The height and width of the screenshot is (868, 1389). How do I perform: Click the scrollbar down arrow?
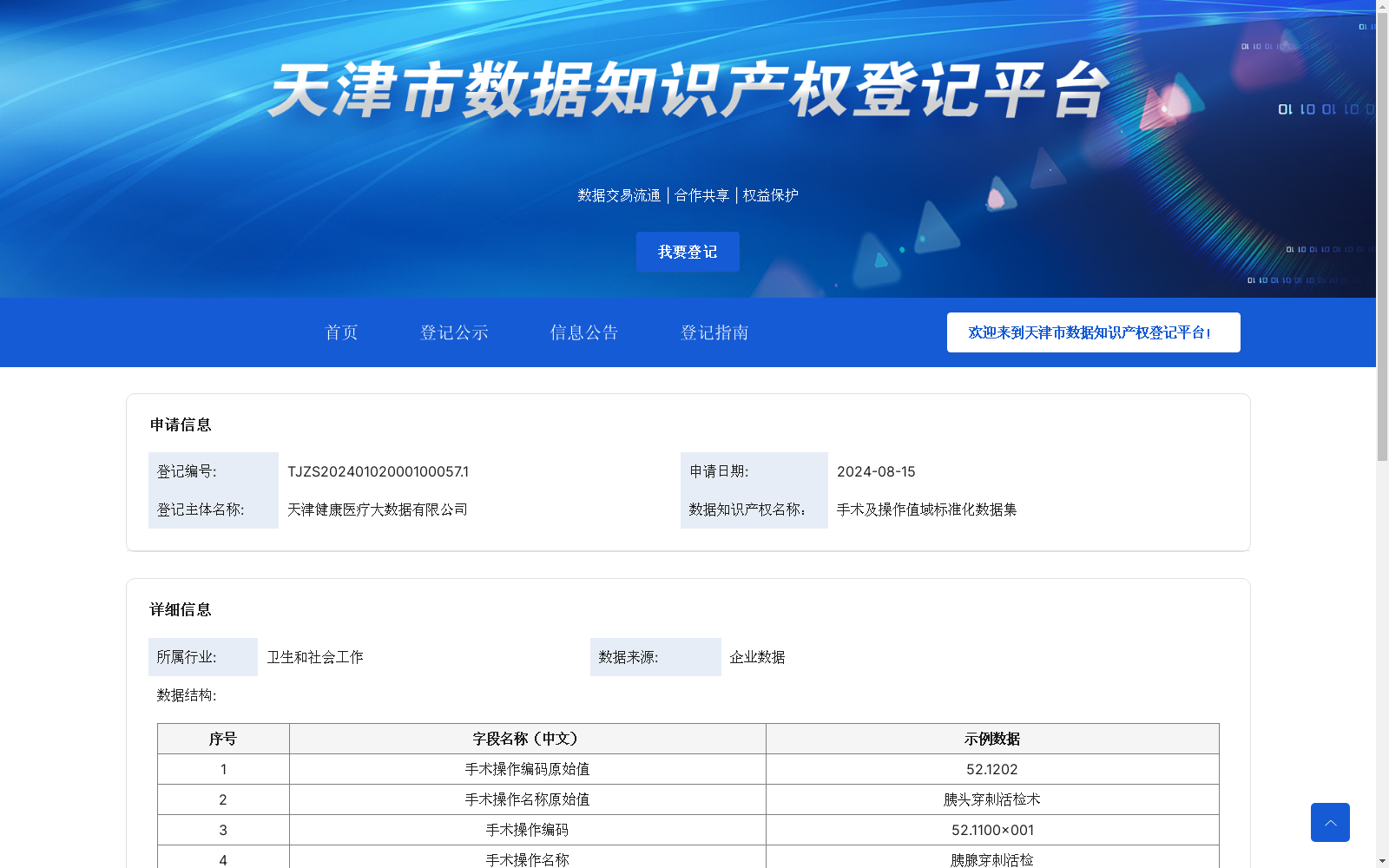1382,861
